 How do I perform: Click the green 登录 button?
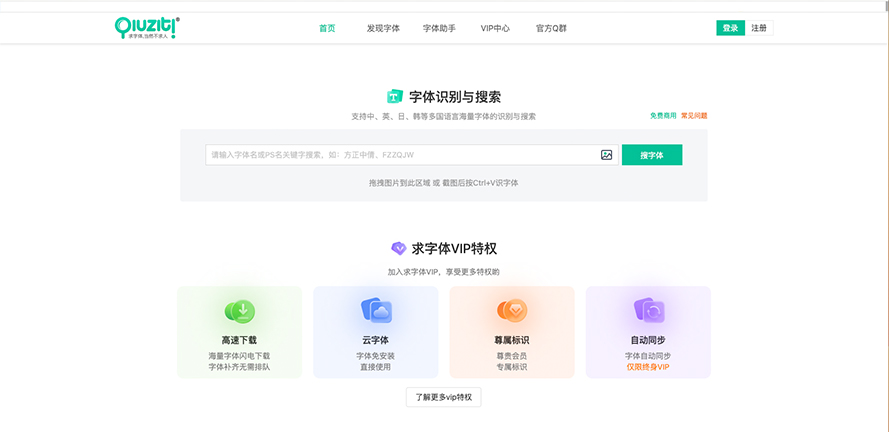coord(730,28)
